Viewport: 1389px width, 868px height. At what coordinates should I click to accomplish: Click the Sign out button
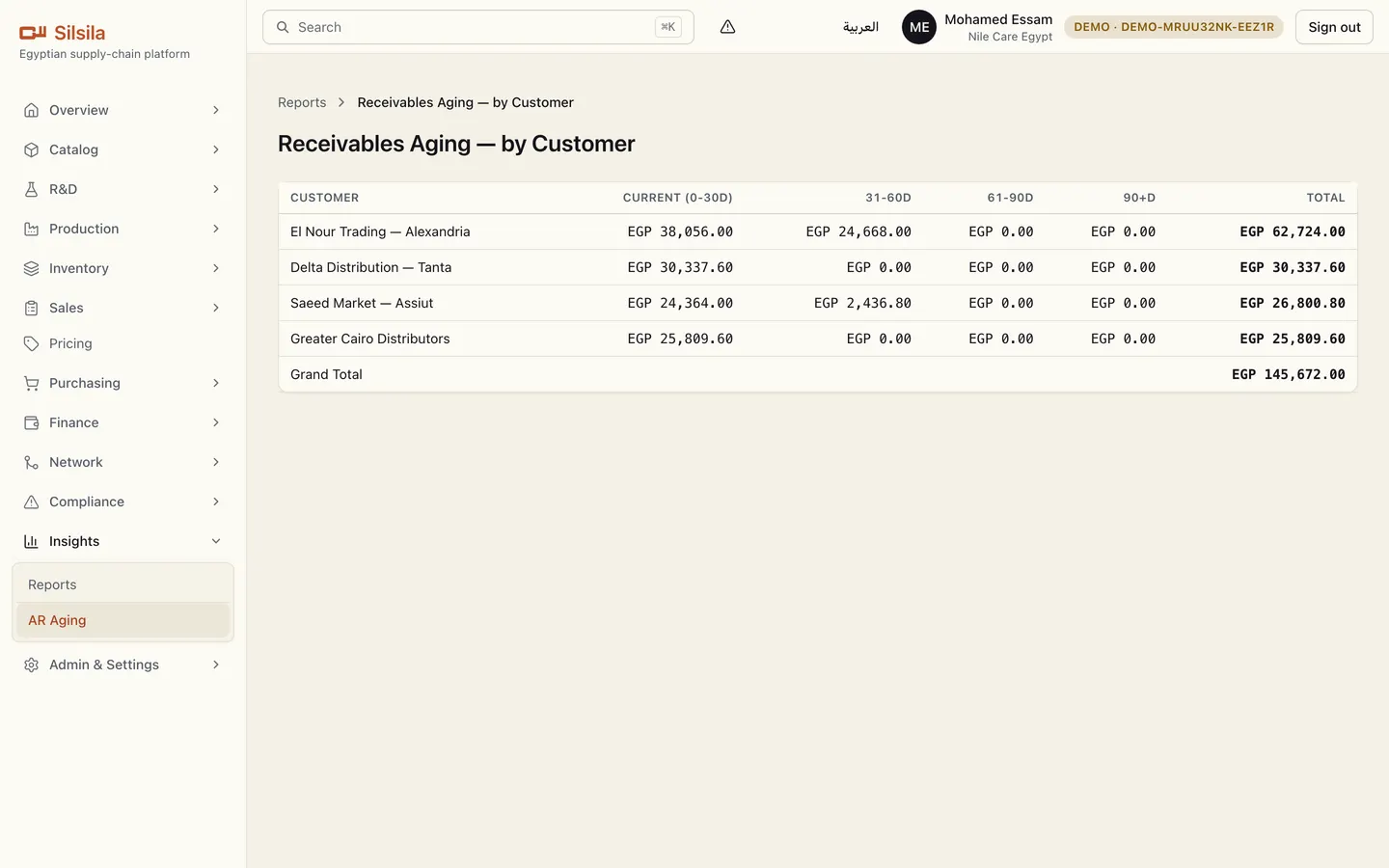click(1334, 27)
